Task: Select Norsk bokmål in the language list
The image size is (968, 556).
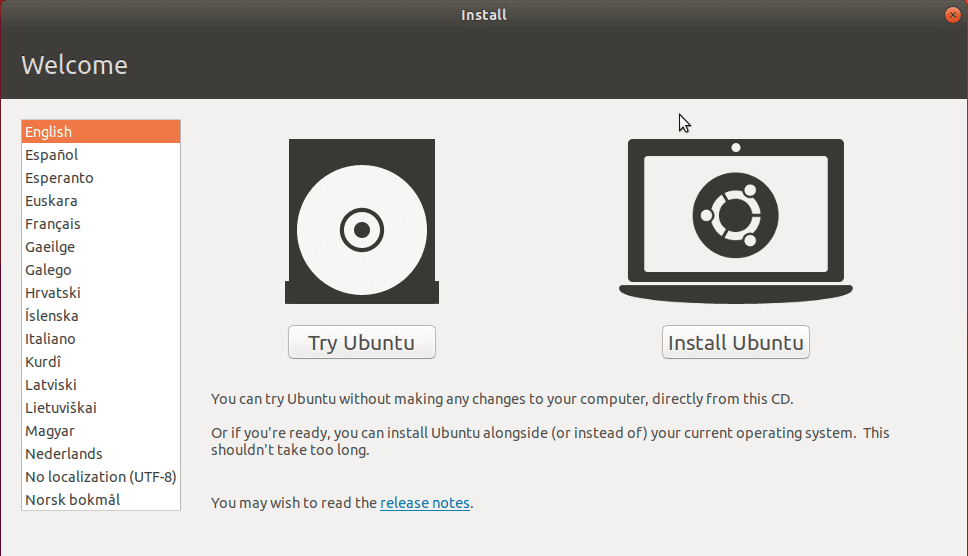Action: tap(101, 499)
